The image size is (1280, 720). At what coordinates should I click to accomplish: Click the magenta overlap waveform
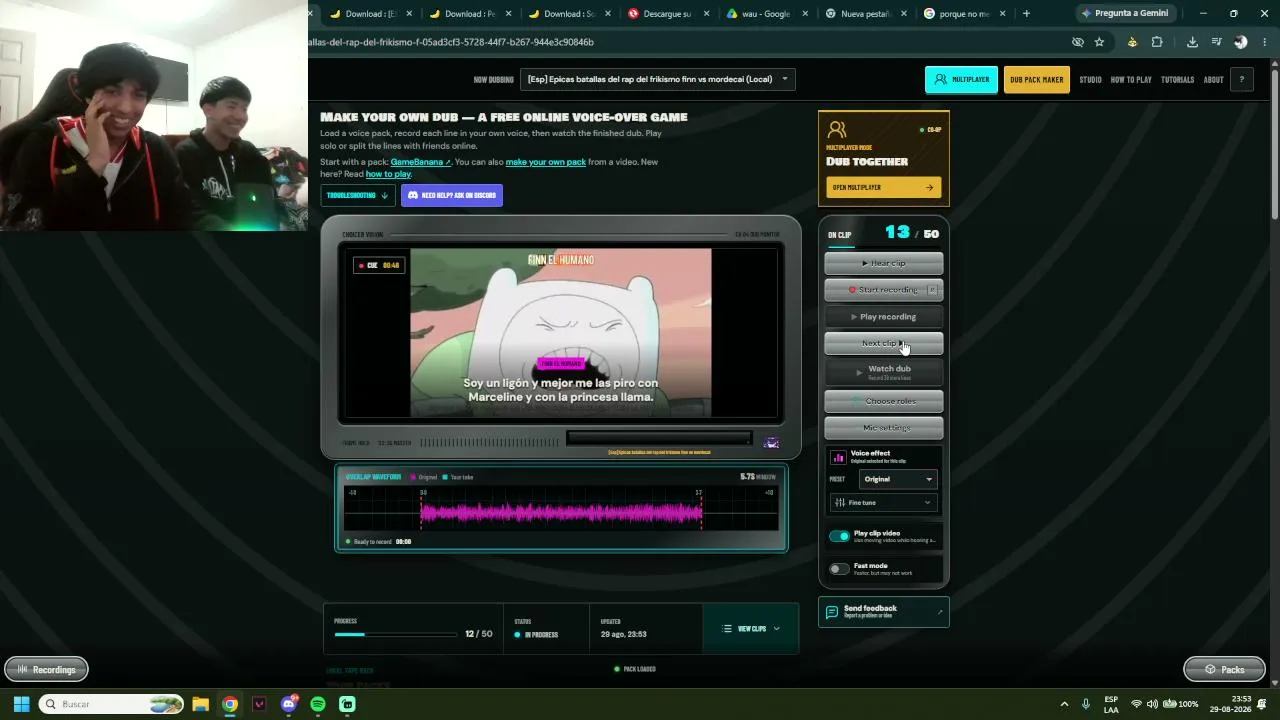pos(561,514)
